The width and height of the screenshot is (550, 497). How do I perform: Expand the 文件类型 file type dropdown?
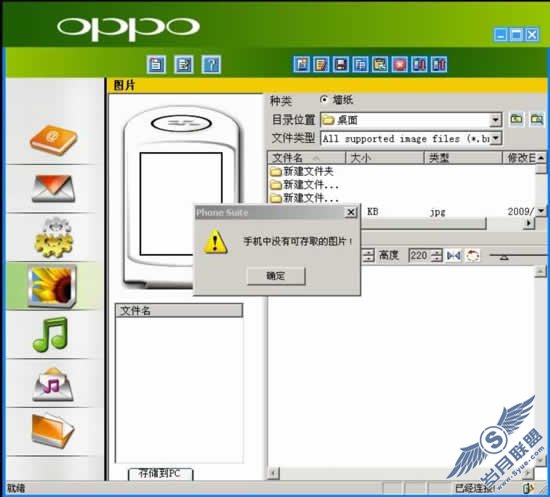click(495, 138)
